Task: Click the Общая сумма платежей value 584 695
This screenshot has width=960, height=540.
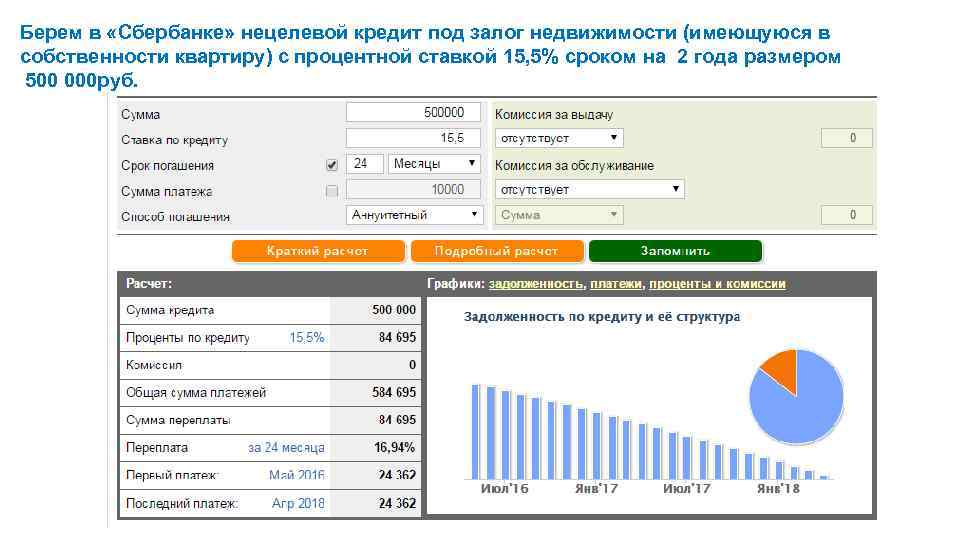Action: coord(394,392)
